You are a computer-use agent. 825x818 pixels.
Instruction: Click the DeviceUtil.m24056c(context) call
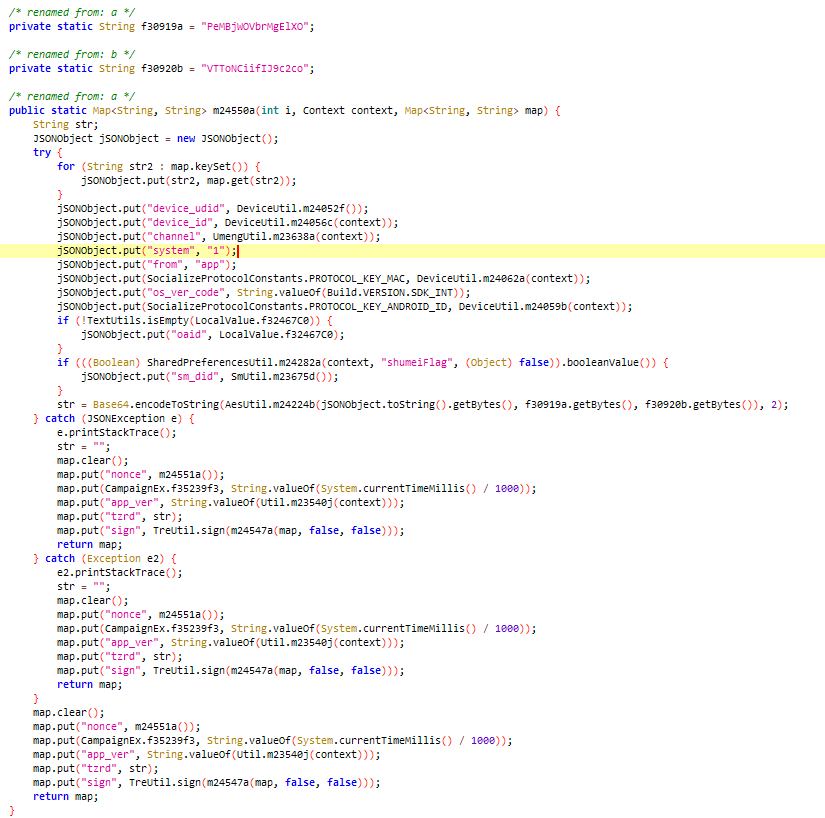tap(308, 223)
